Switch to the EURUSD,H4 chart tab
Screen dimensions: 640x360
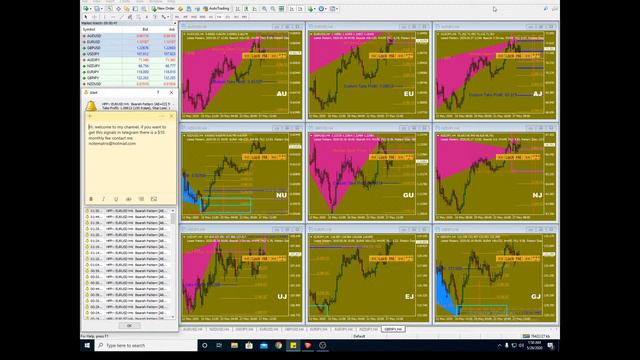269,329
